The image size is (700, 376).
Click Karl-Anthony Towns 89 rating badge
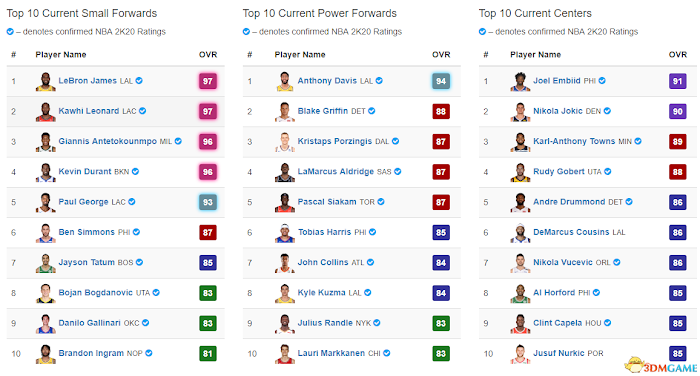coord(677,142)
